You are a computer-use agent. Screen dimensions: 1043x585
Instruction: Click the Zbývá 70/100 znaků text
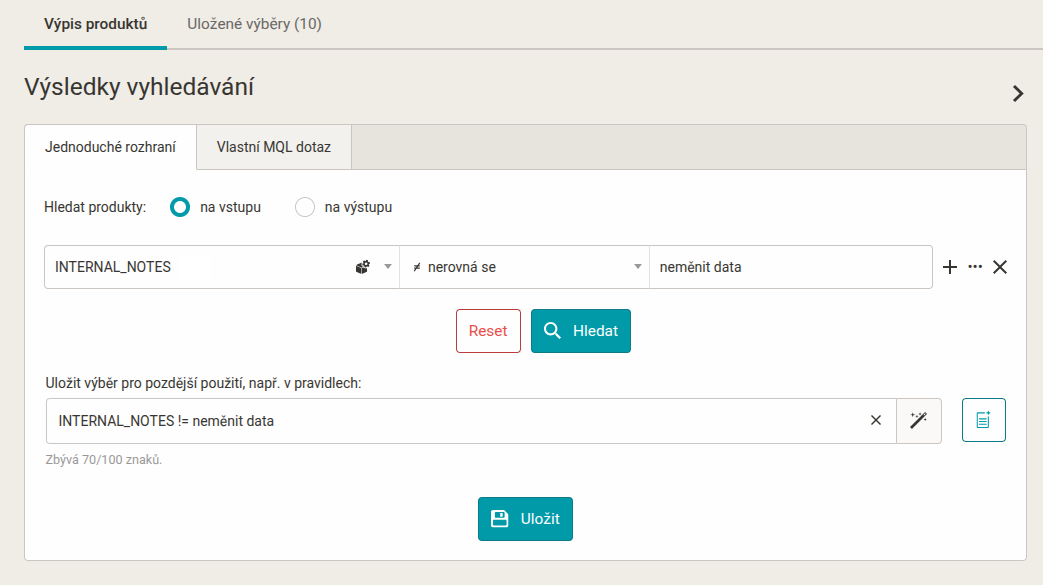pos(104,460)
